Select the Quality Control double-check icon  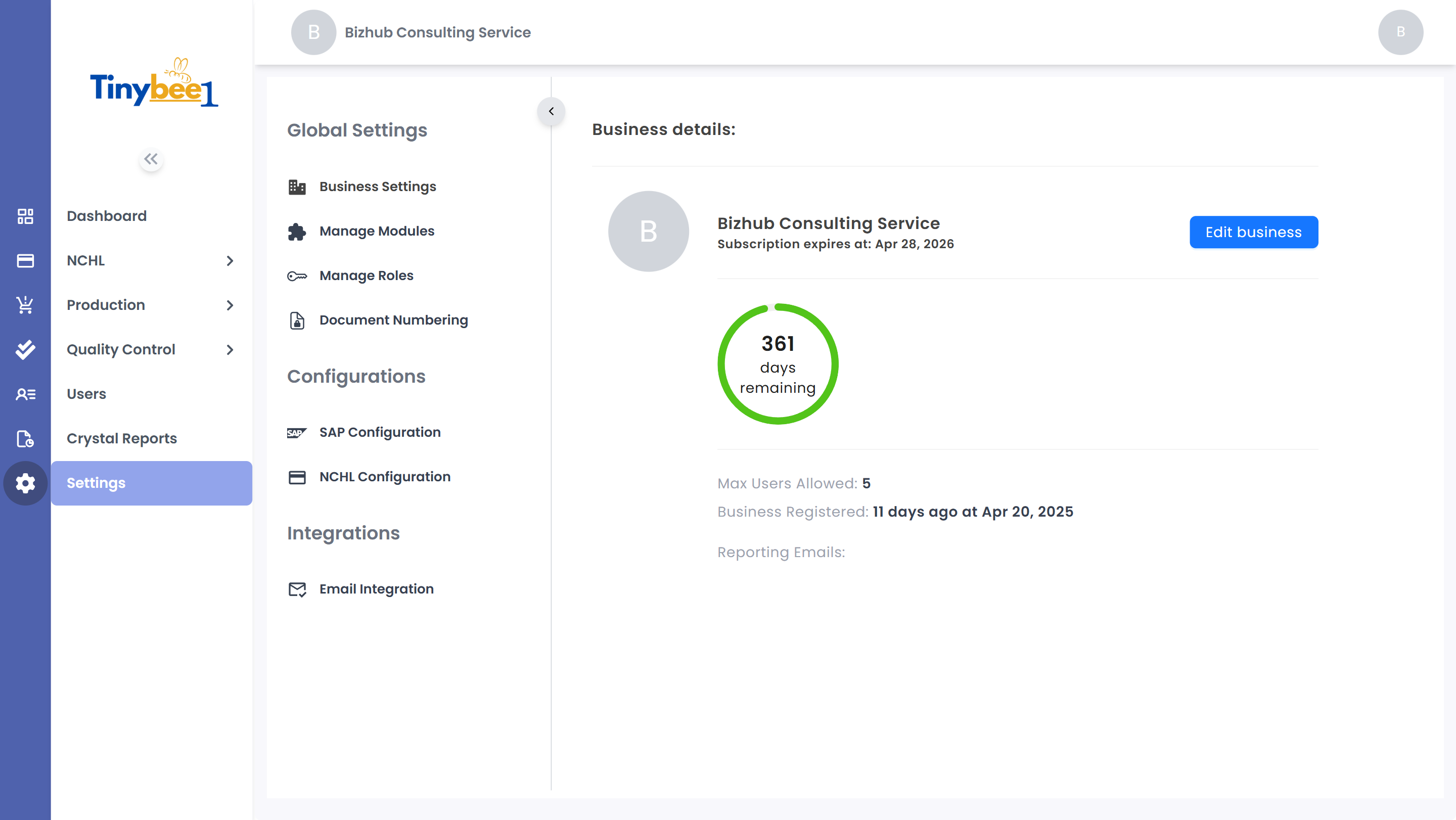(x=25, y=349)
